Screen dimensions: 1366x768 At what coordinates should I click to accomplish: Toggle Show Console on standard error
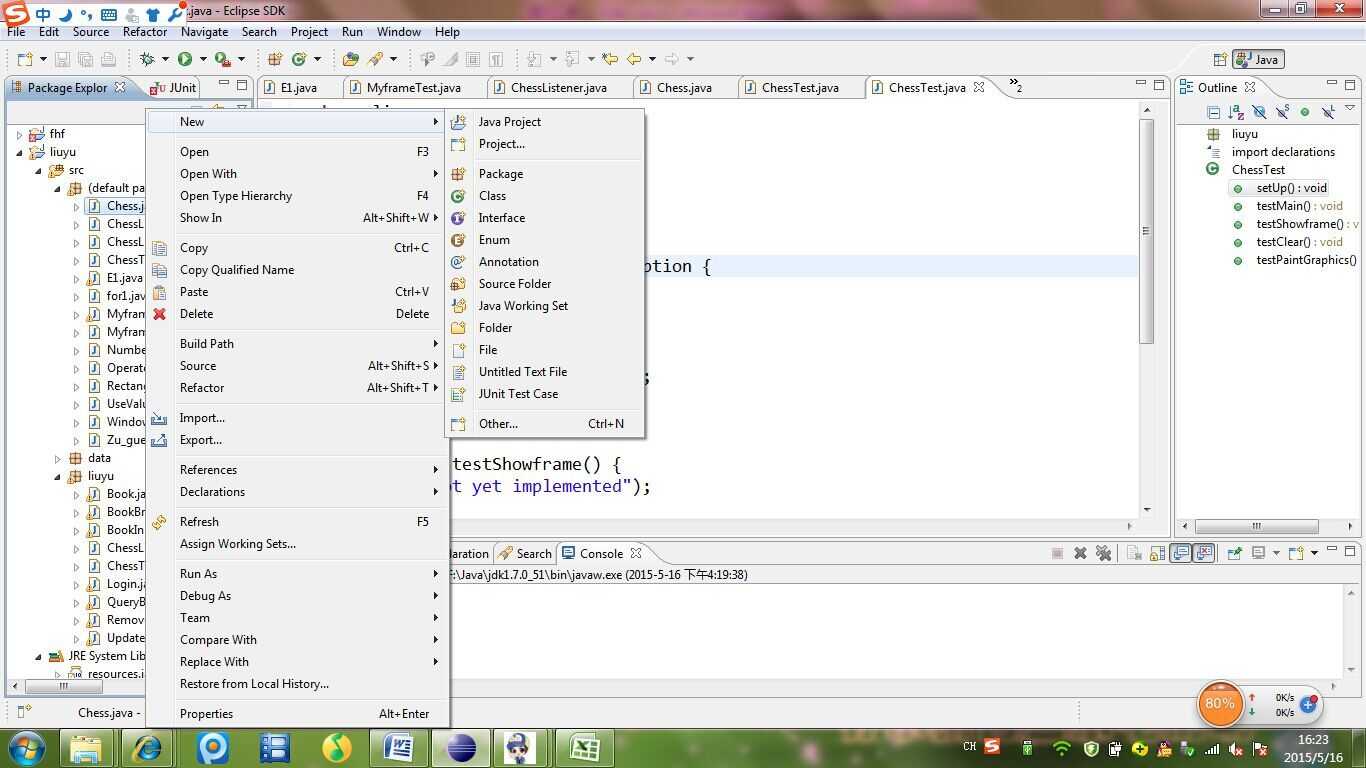(1204, 553)
